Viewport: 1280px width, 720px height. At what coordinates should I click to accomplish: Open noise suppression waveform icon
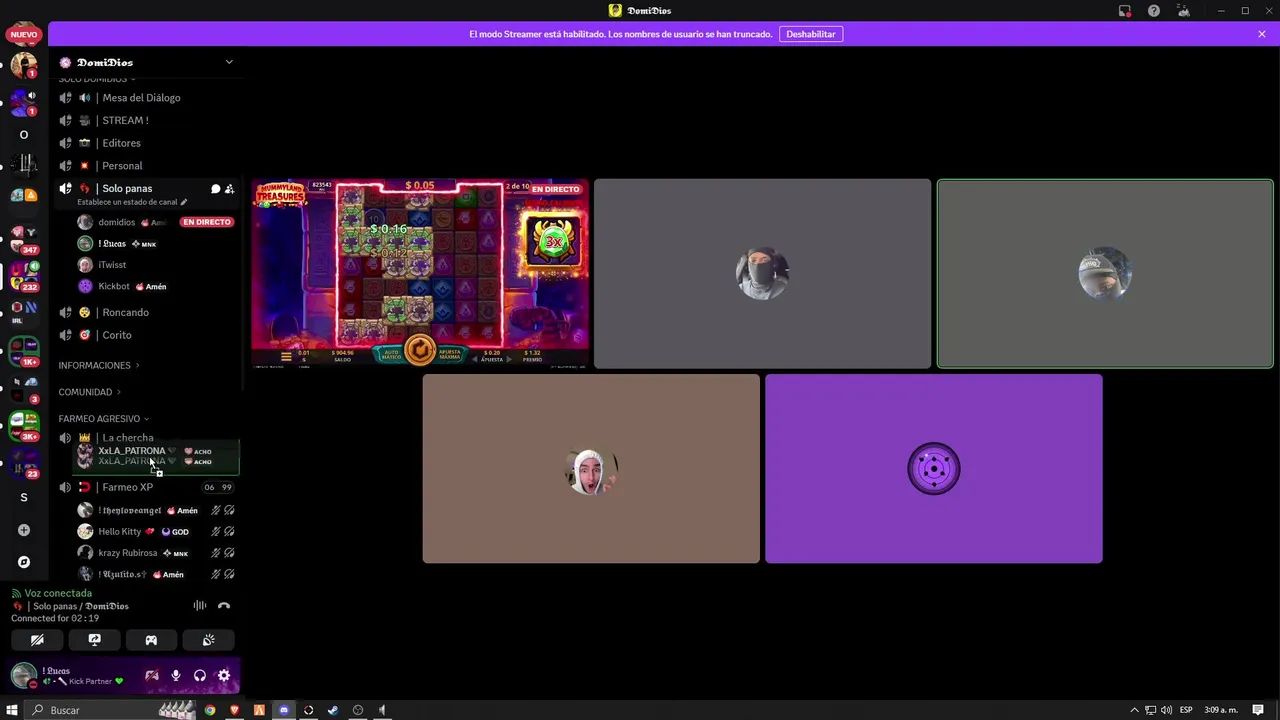click(200, 606)
